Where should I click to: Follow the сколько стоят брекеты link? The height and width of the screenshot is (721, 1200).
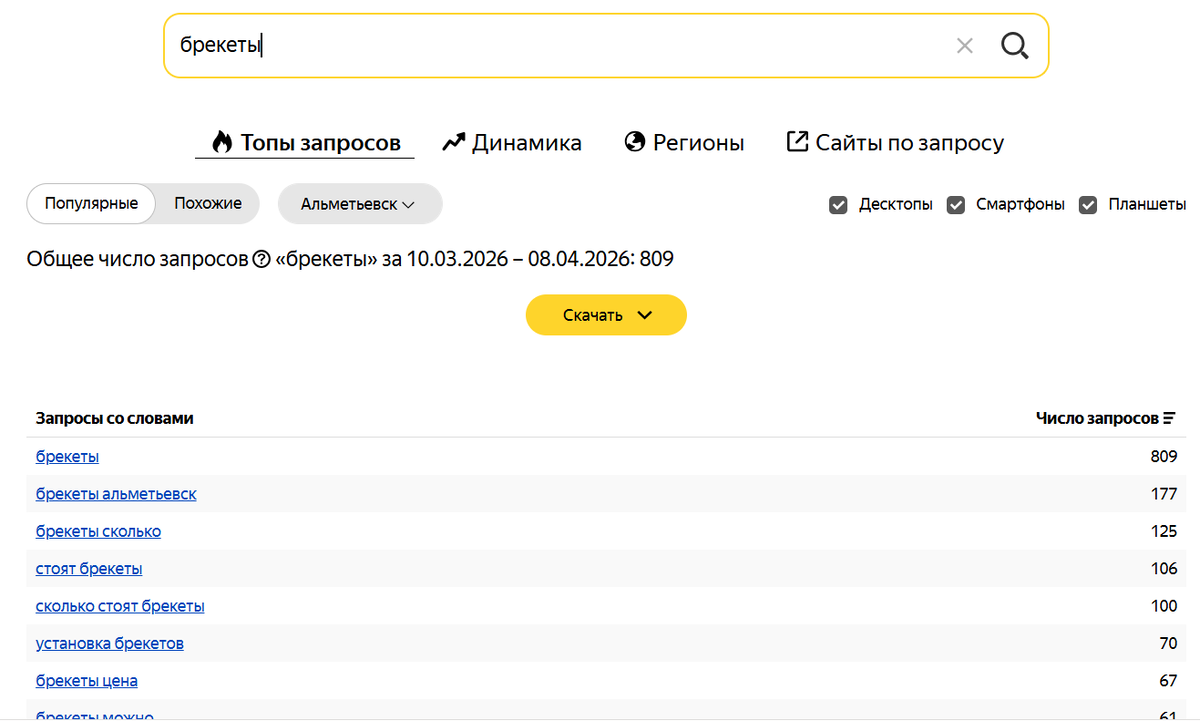[x=119, y=605]
